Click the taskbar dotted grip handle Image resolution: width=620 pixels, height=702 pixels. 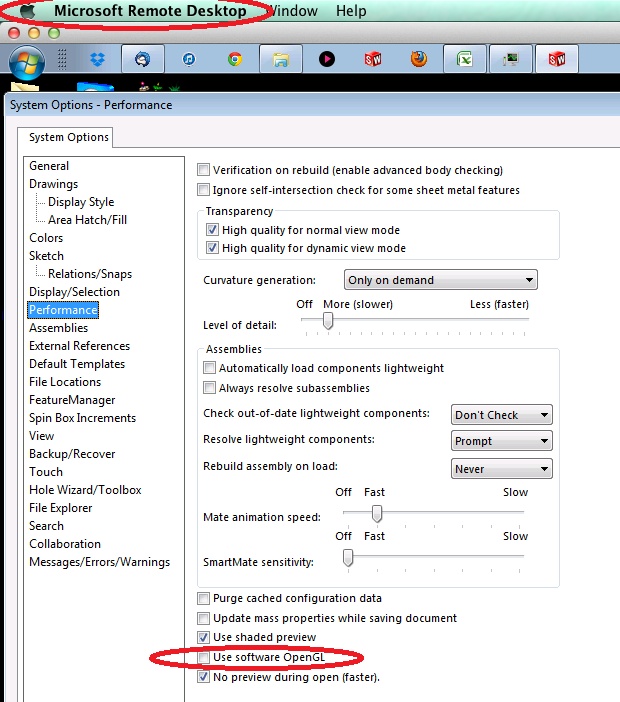[62, 59]
